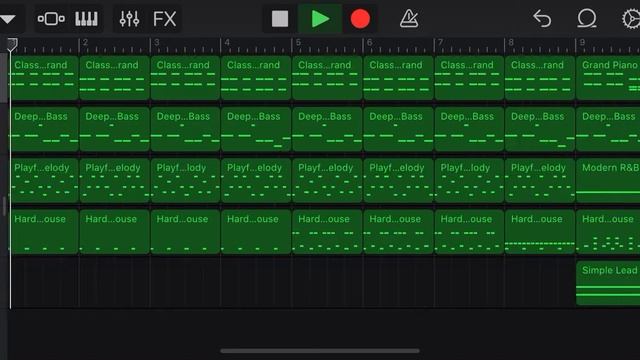The height and width of the screenshot is (360, 640).
Task: Start playback with the green Play button
Action: pos(320,19)
